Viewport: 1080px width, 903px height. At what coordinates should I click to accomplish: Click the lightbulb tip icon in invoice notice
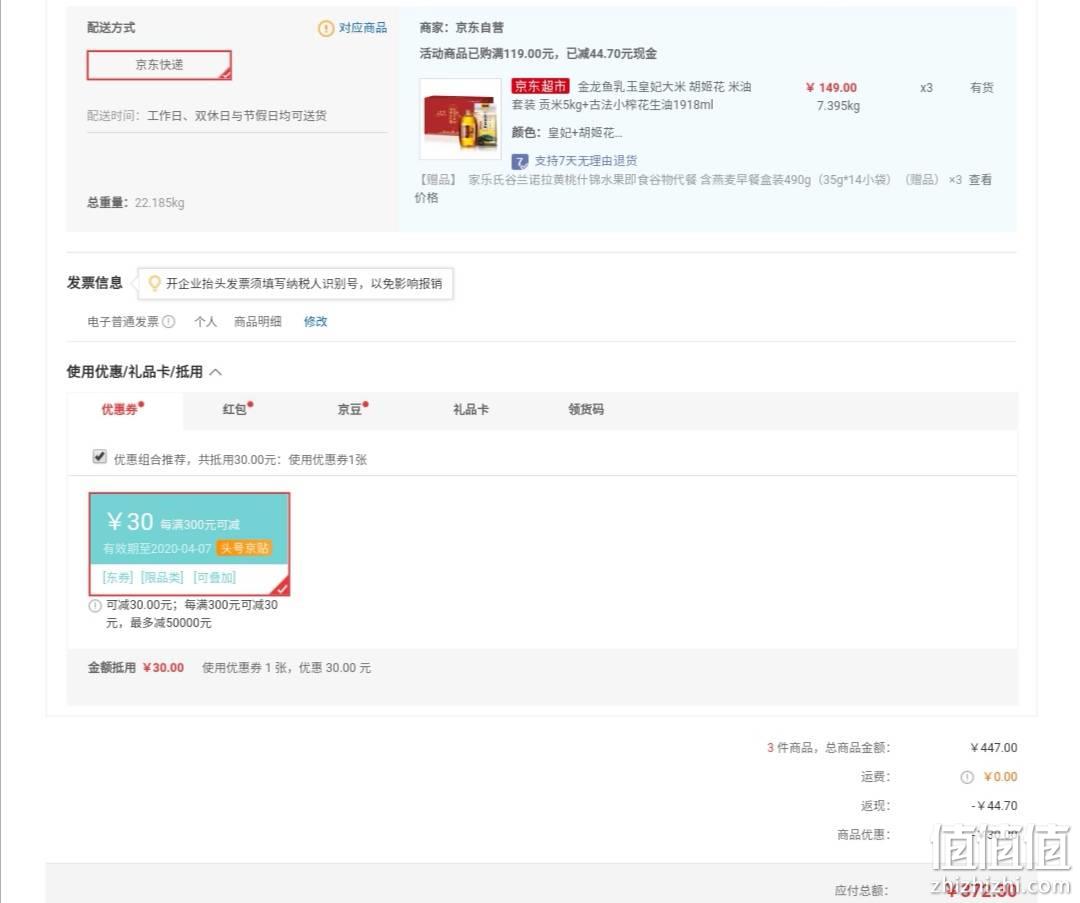click(x=154, y=283)
